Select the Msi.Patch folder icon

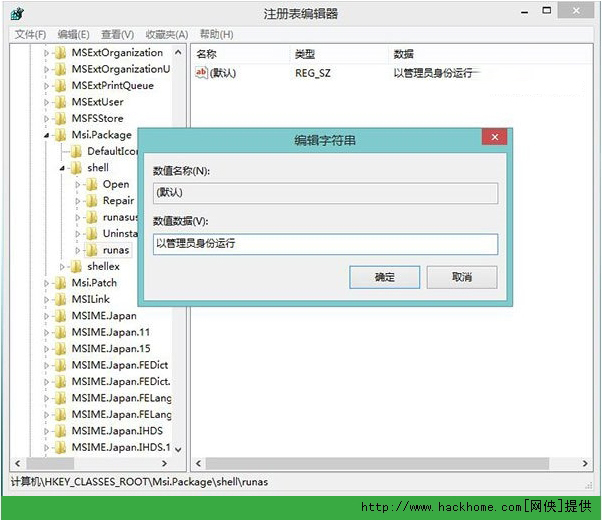coord(60,283)
